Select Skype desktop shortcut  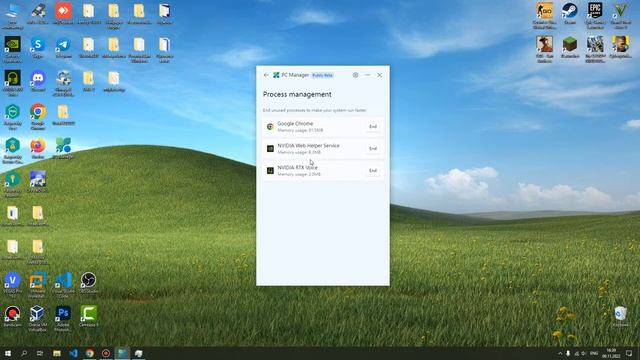(x=38, y=48)
